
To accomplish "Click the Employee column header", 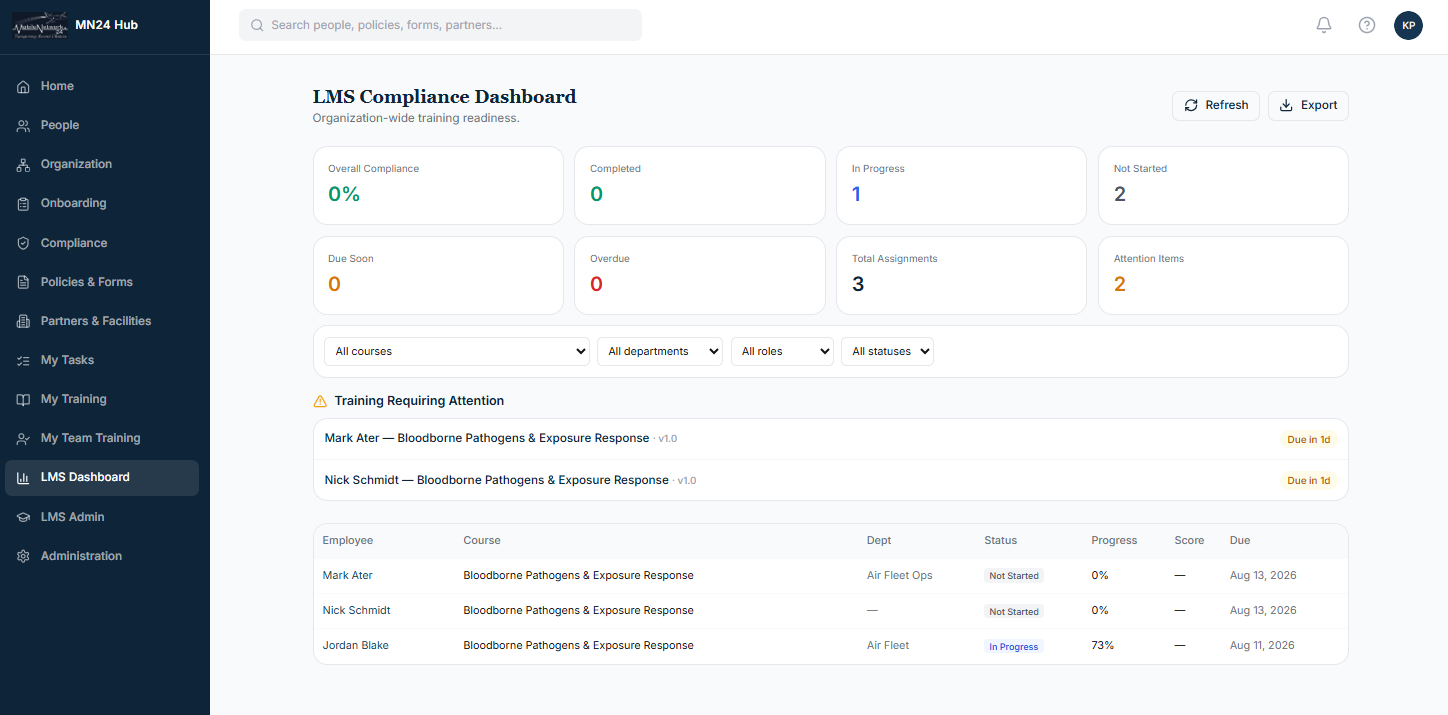I will (x=347, y=540).
